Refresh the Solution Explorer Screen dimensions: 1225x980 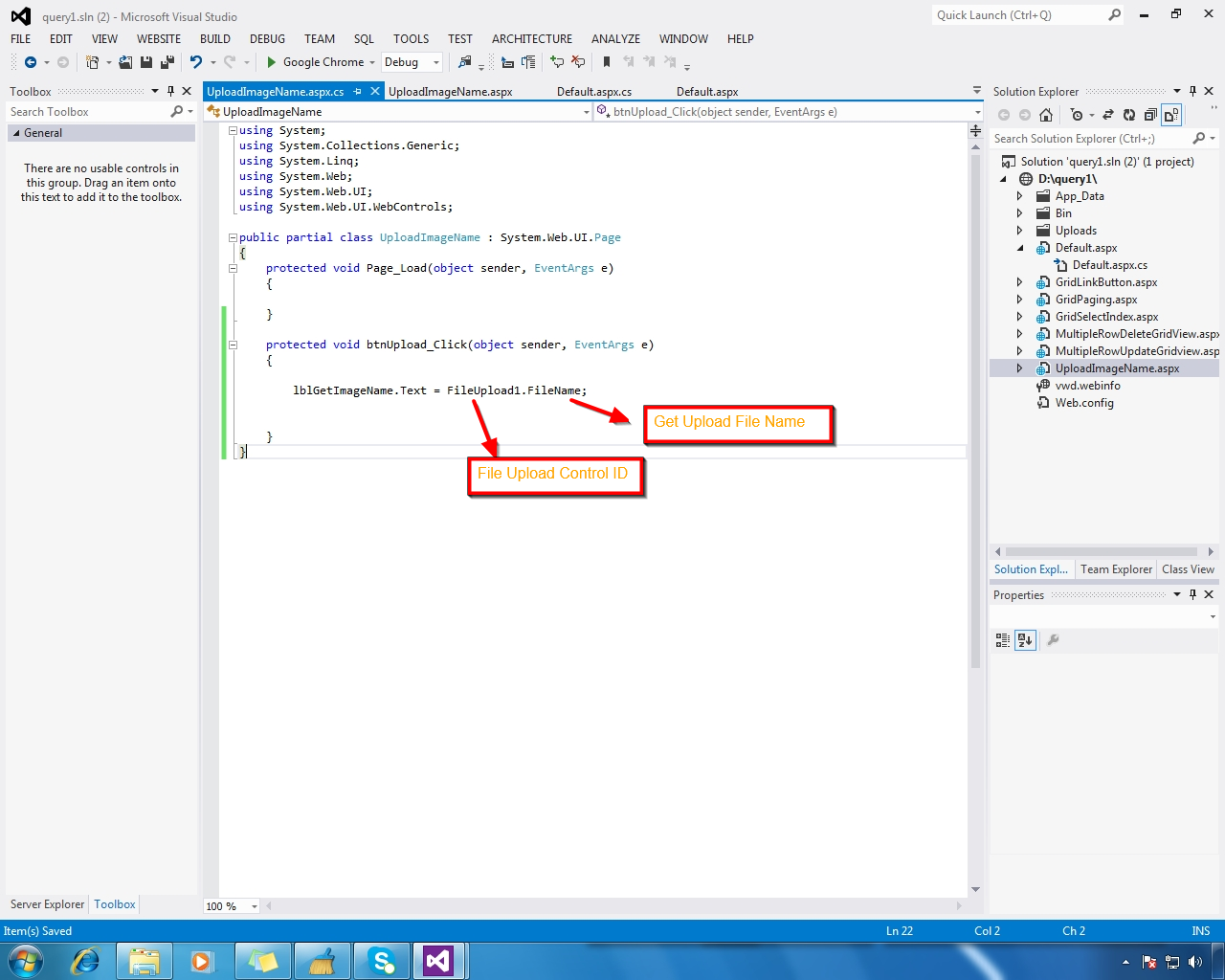[1130, 115]
